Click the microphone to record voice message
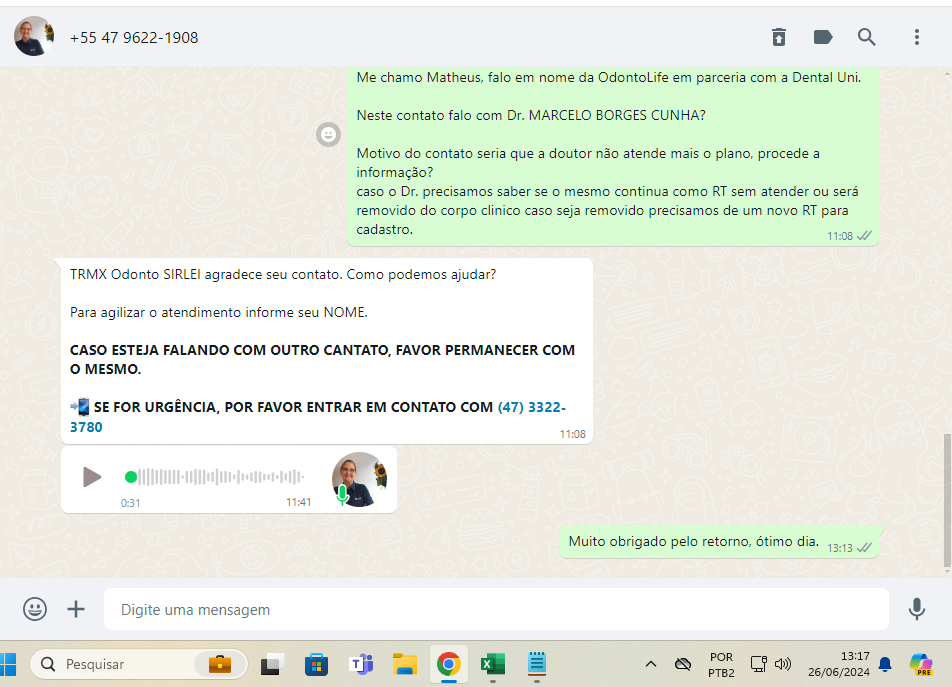The image size is (952, 687). tap(916, 609)
